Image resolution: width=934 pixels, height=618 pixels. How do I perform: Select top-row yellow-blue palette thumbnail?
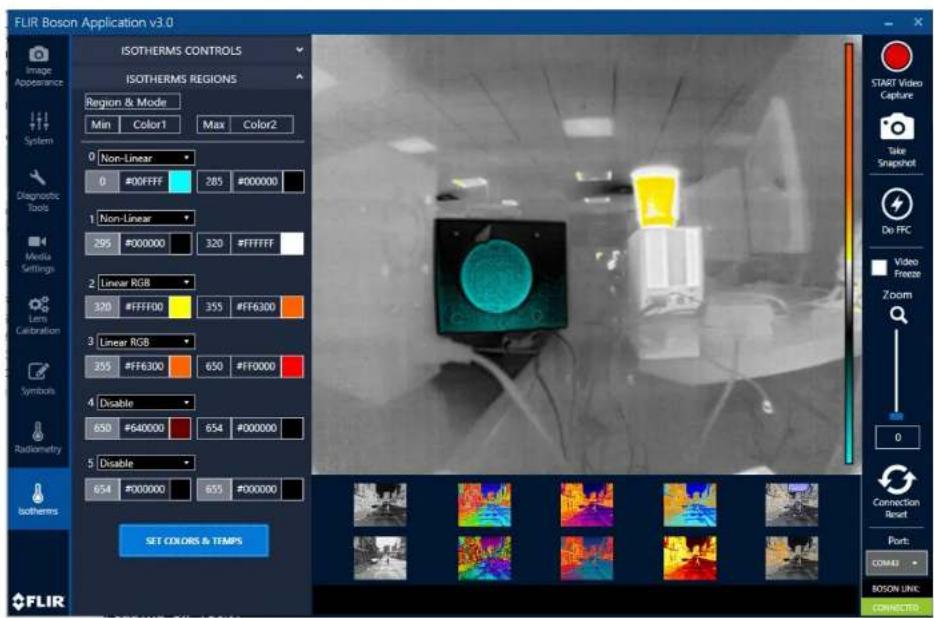coord(690,504)
